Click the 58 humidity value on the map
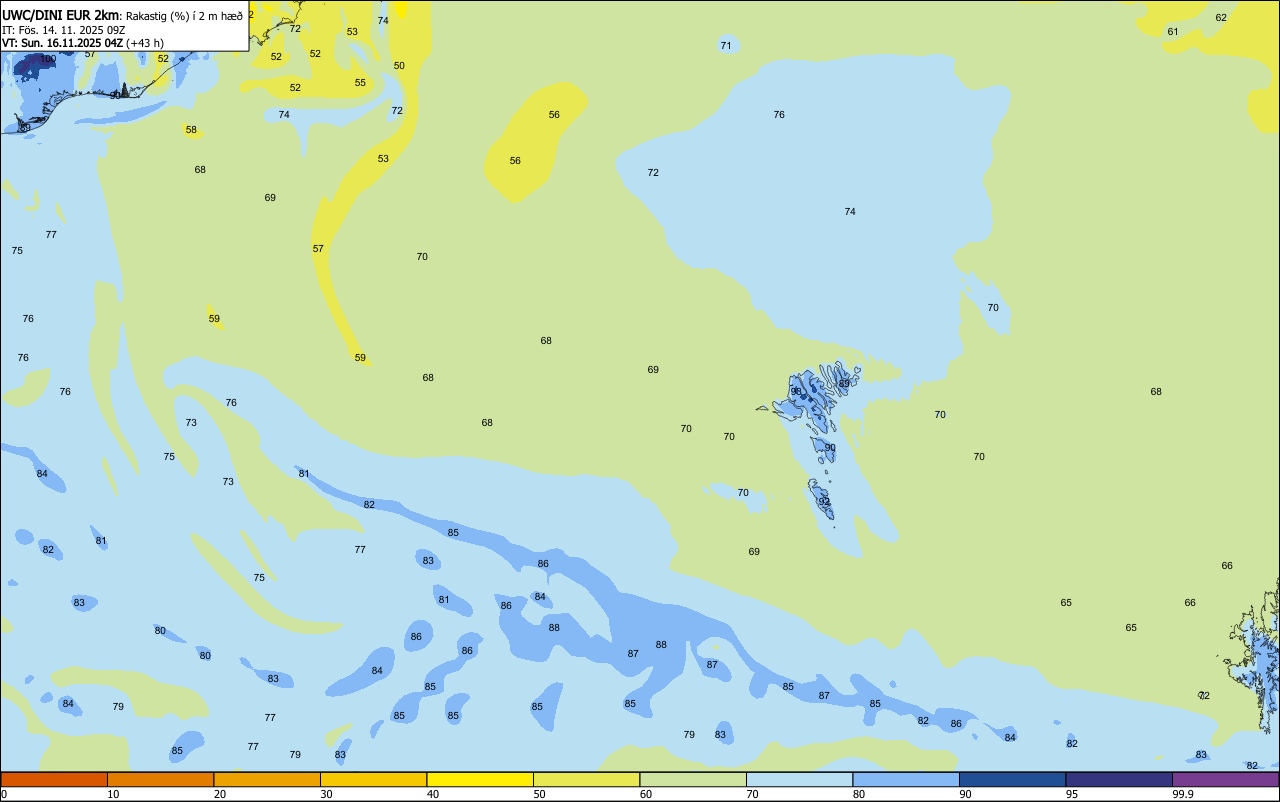The image size is (1280, 802). [x=191, y=130]
